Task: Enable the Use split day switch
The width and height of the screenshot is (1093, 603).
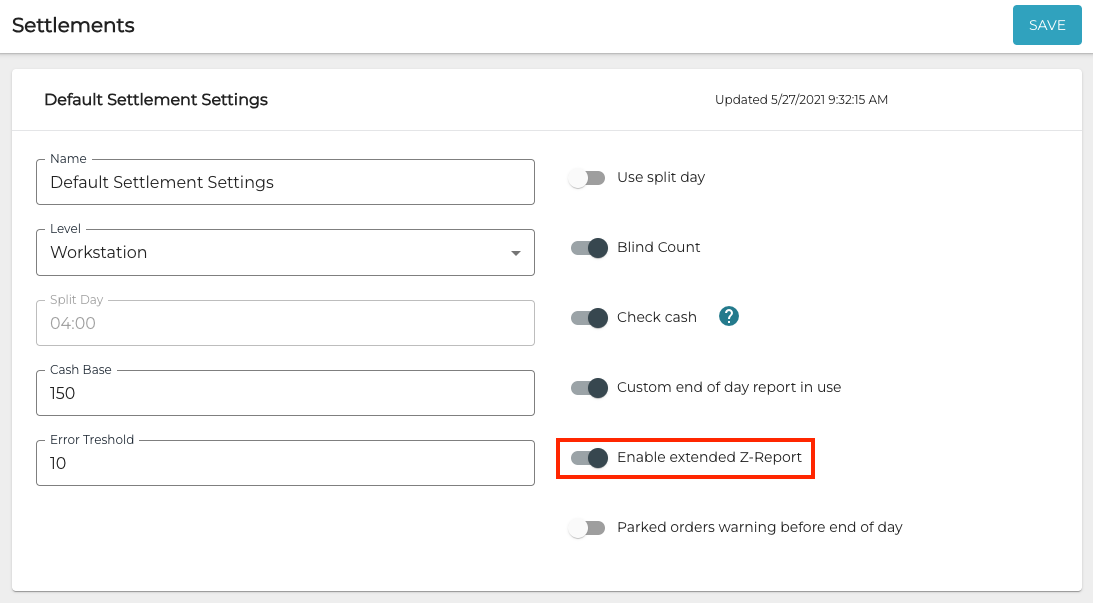Action: coord(588,178)
